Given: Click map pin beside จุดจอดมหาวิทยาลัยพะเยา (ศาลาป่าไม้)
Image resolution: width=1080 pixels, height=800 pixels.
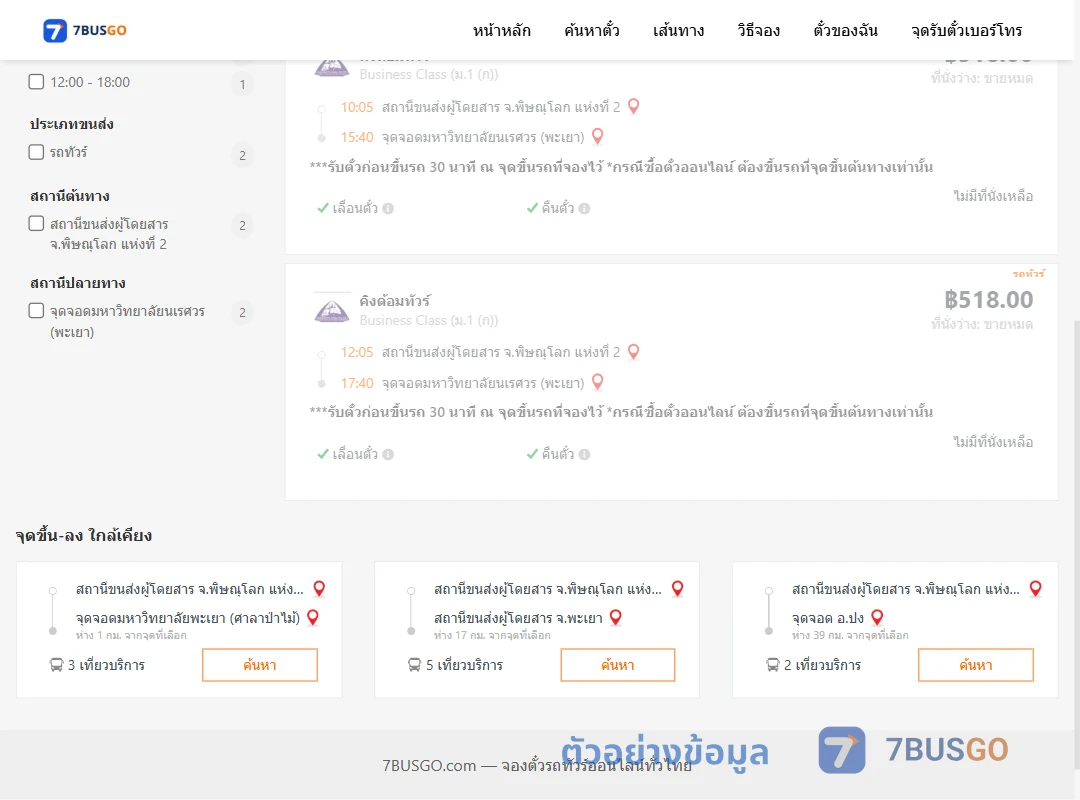Looking at the screenshot, I should click(313, 617).
